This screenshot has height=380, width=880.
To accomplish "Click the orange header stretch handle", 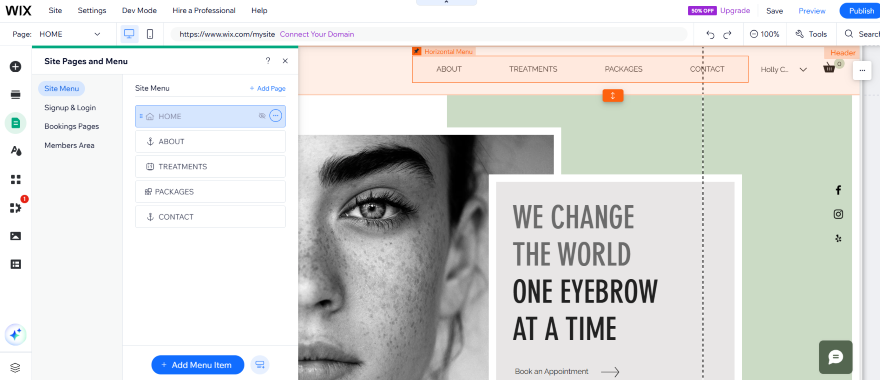I will [x=613, y=95].
